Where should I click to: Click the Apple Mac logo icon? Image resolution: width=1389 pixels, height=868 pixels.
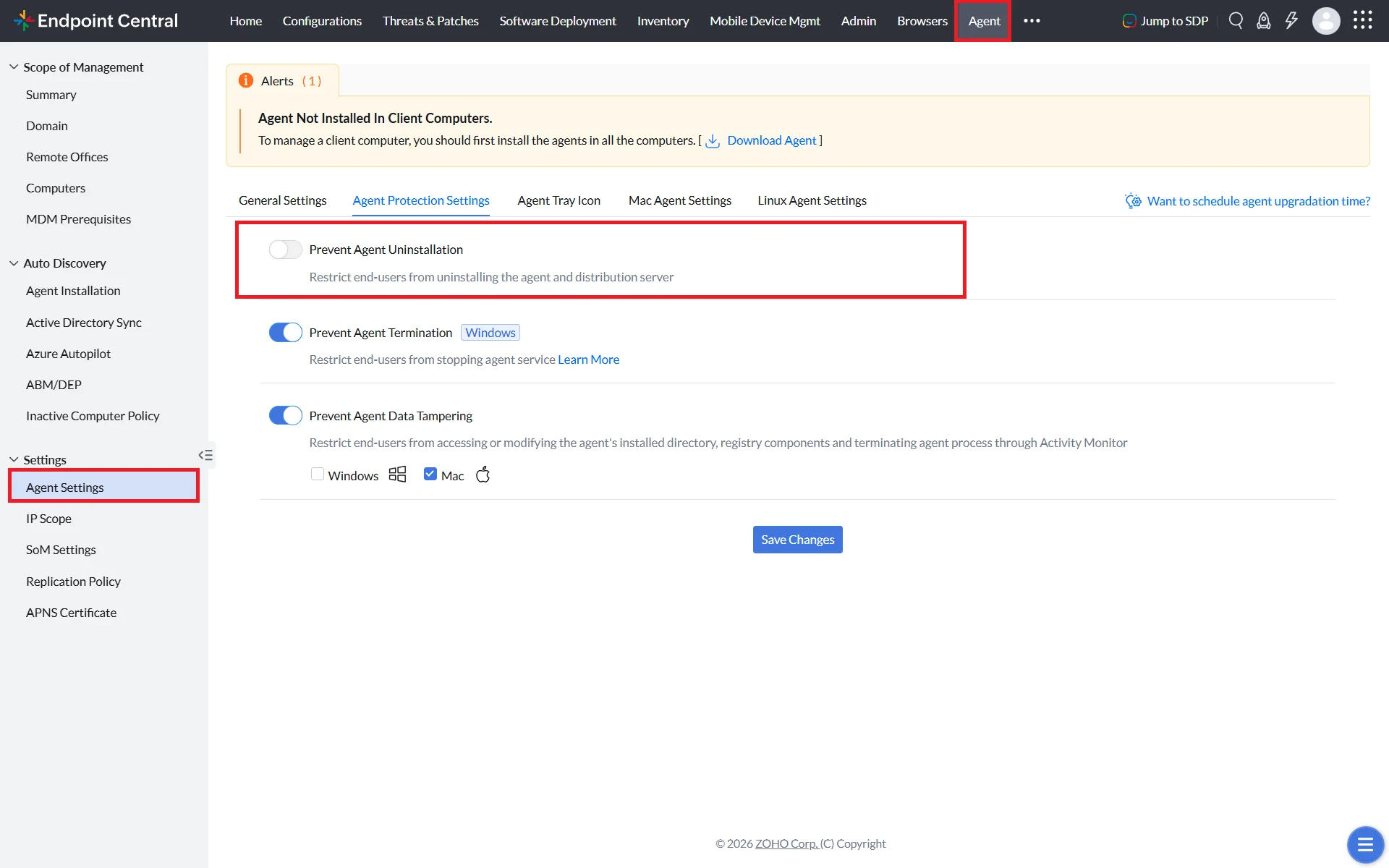pyautogui.click(x=483, y=475)
